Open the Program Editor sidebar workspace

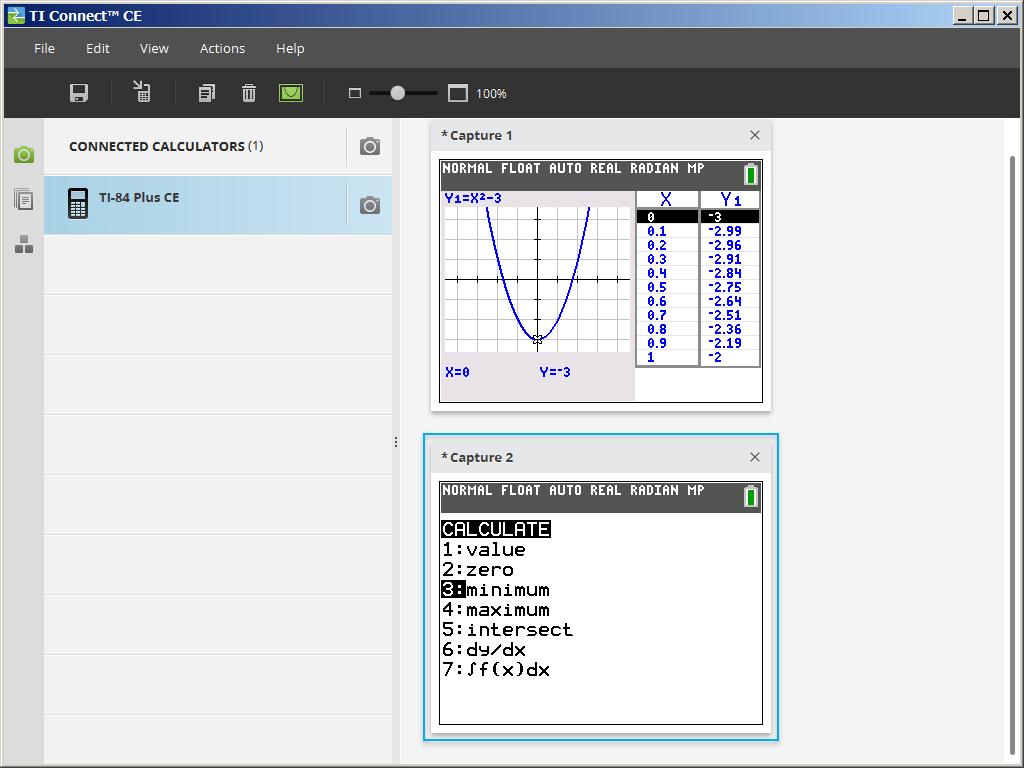pos(24,244)
